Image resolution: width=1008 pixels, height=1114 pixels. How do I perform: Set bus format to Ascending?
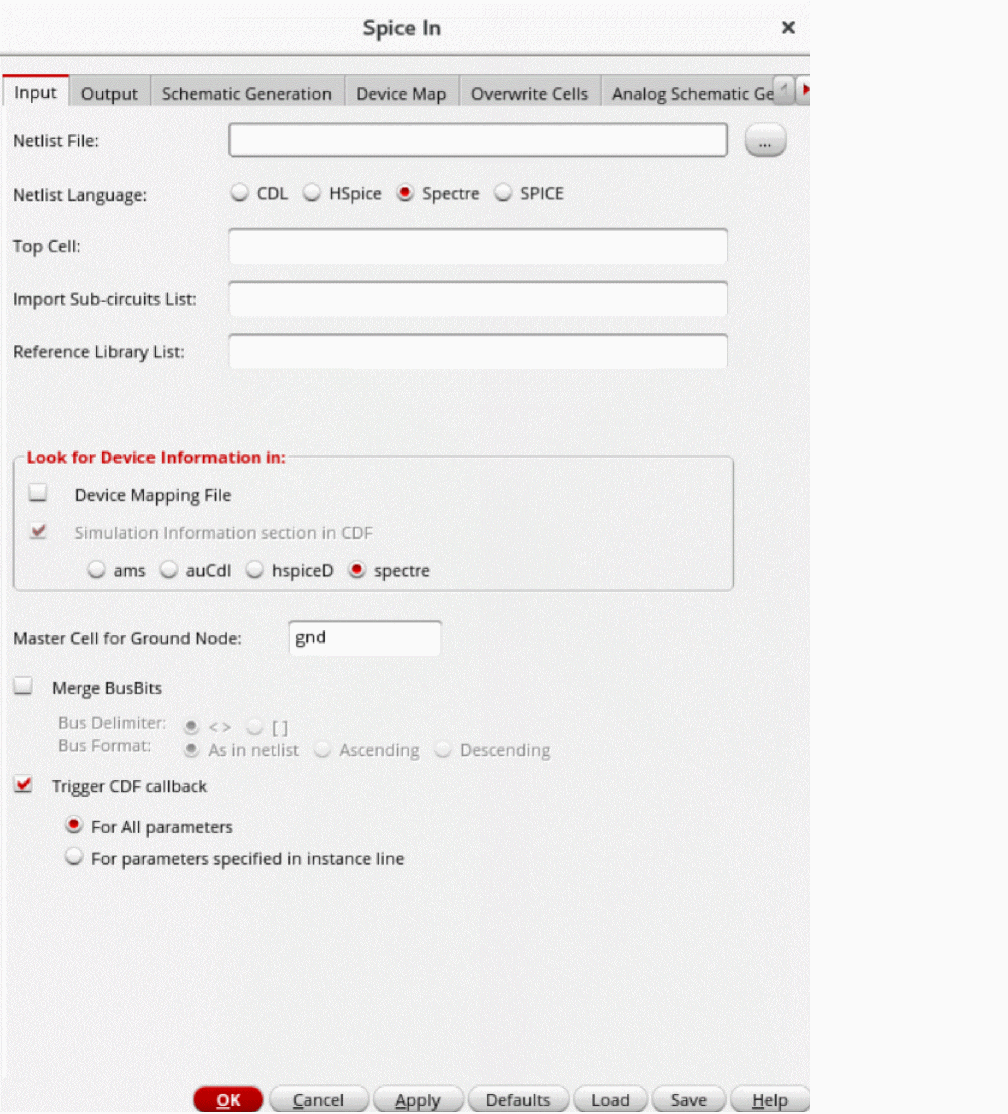[323, 750]
